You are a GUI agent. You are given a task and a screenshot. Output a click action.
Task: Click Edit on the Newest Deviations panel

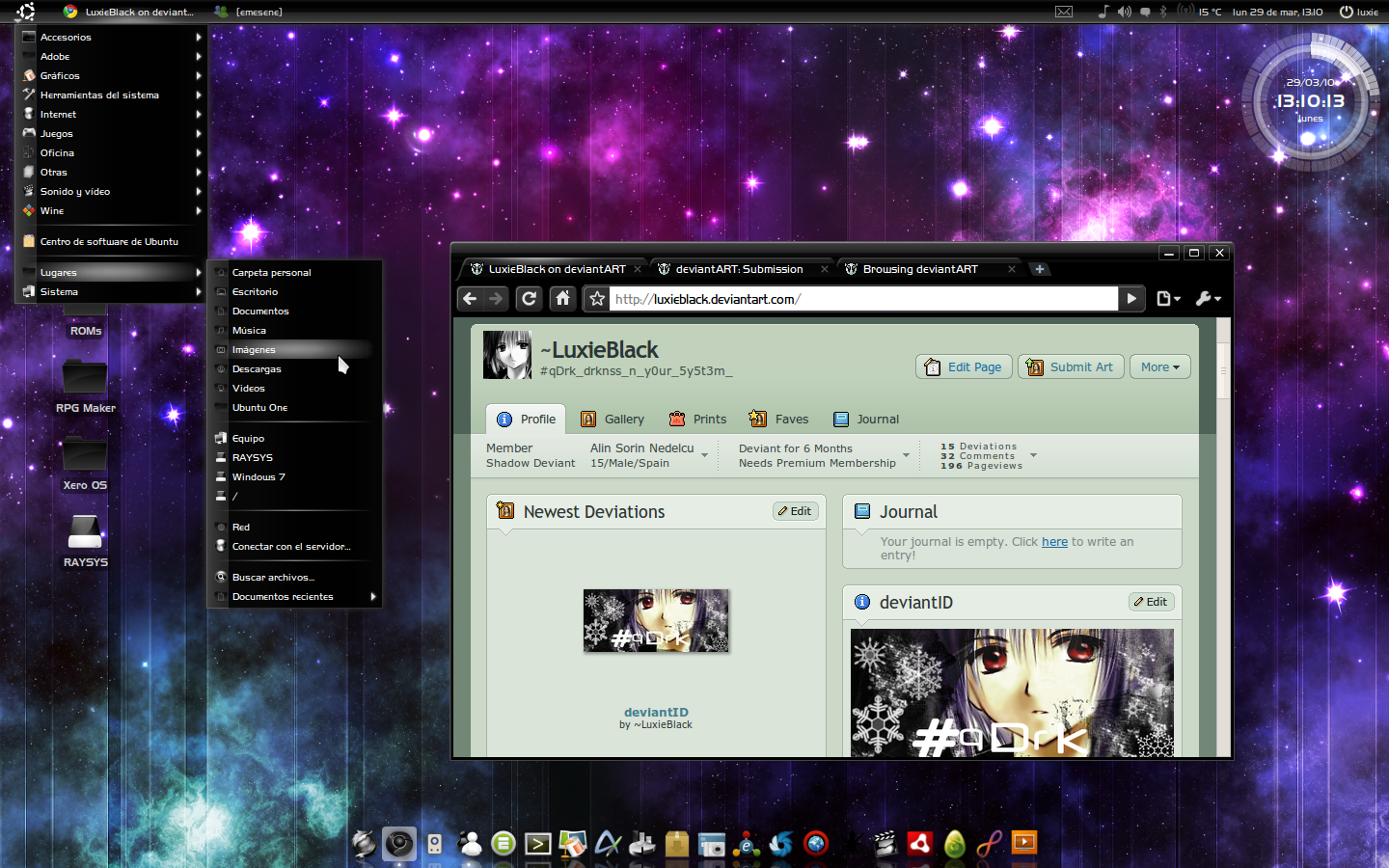click(796, 511)
